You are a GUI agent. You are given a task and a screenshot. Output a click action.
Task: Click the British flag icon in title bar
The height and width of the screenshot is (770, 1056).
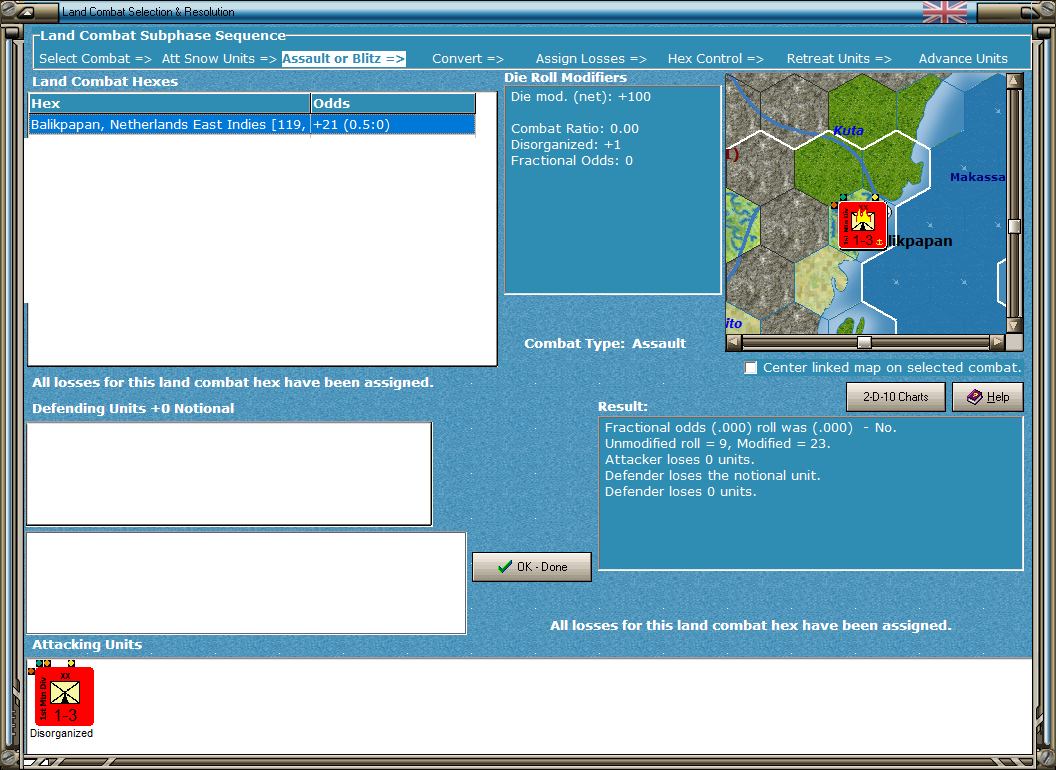[944, 11]
